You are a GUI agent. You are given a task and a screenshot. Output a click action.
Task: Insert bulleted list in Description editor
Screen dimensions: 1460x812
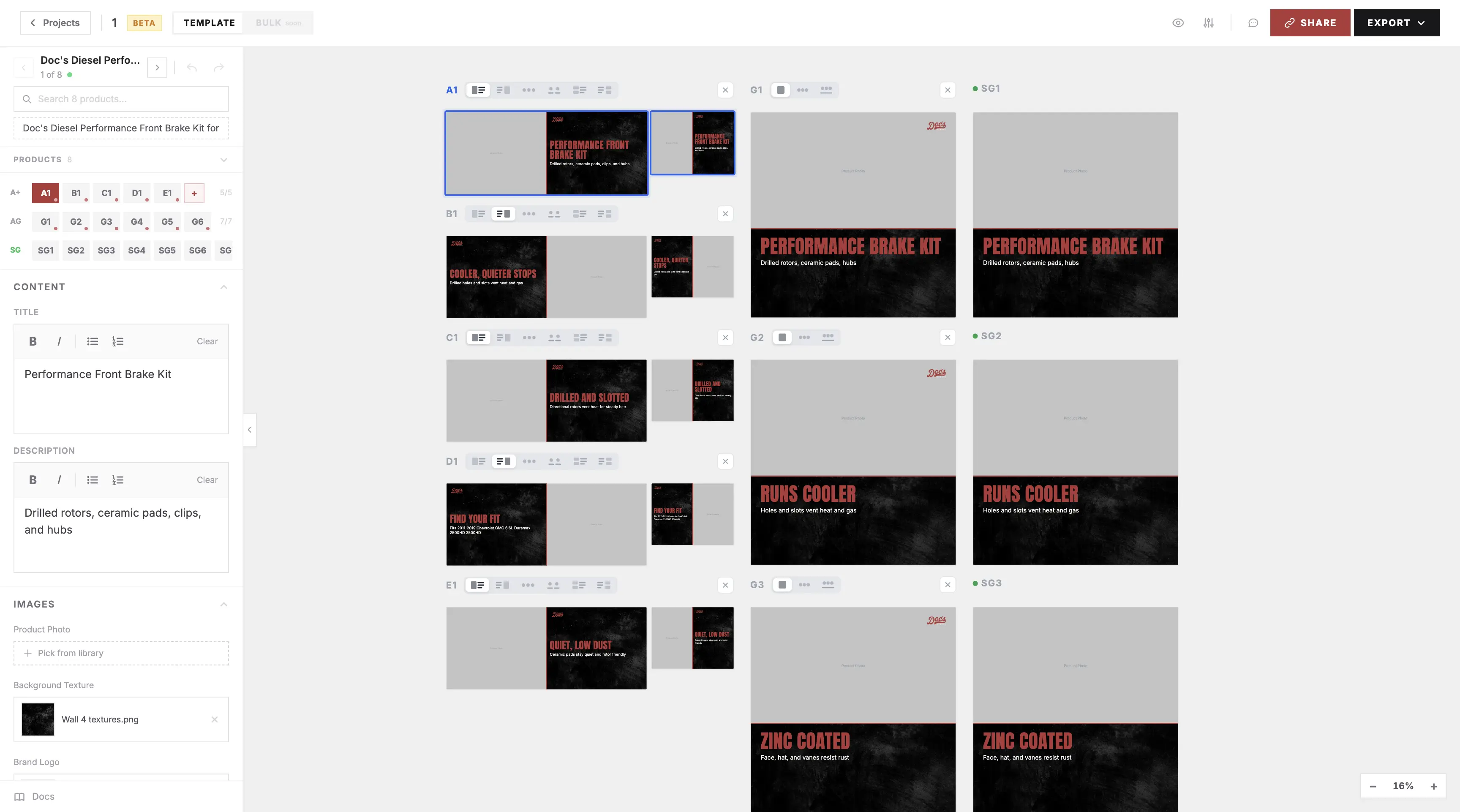click(93, 480)
